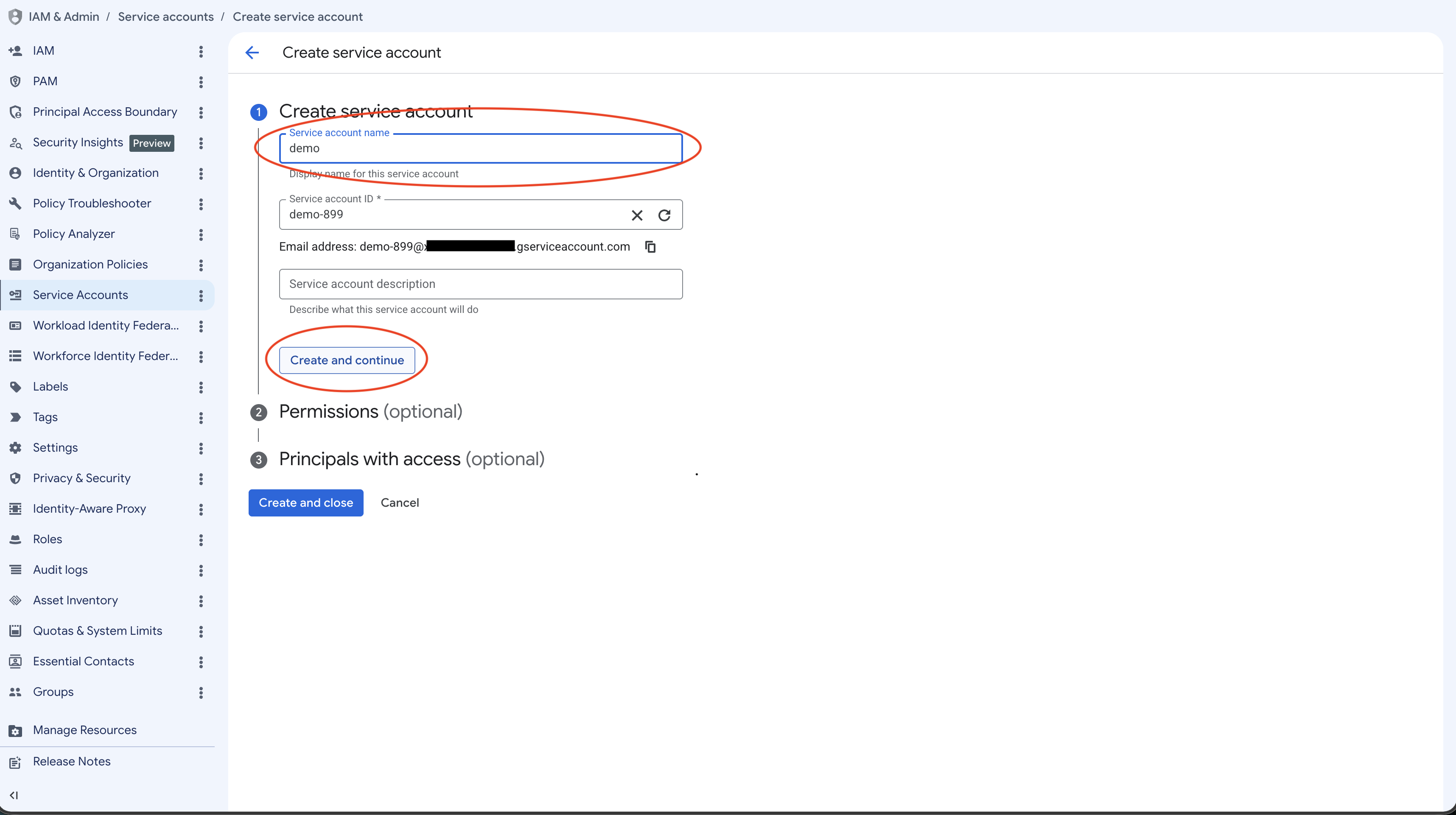The height and width of the screenshot is (815, 1456).
Task: Click the Preview badge on Security Insights
Action: 151,143
